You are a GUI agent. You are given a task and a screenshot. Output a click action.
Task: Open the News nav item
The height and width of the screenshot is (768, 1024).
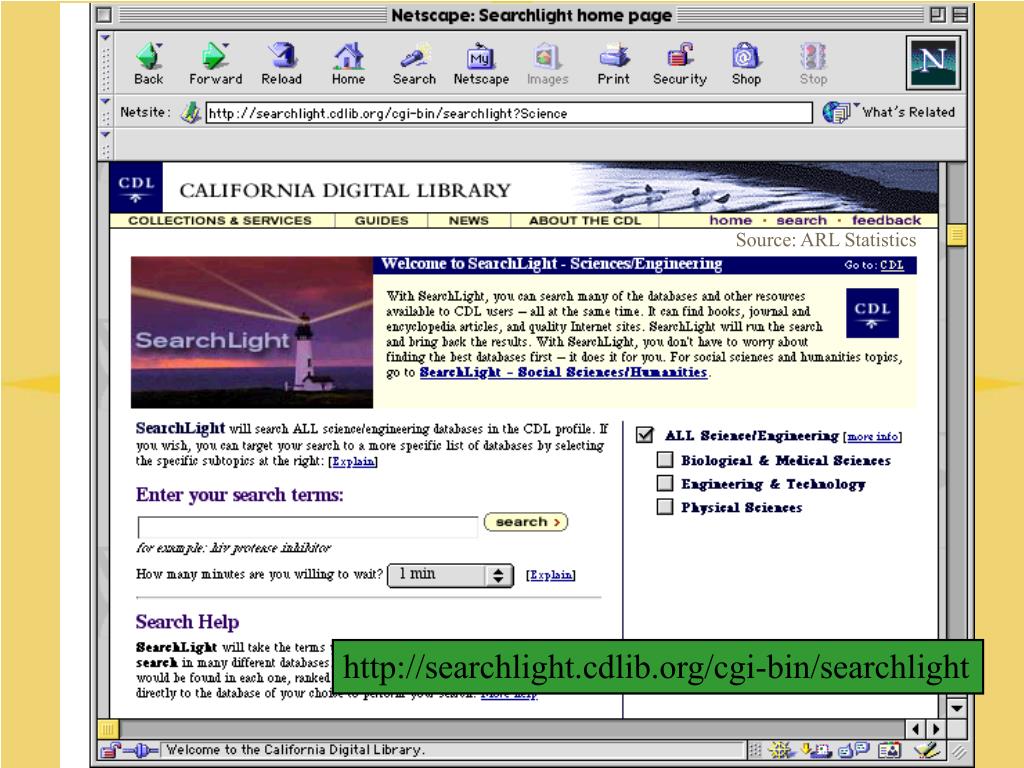pos(468,221)
